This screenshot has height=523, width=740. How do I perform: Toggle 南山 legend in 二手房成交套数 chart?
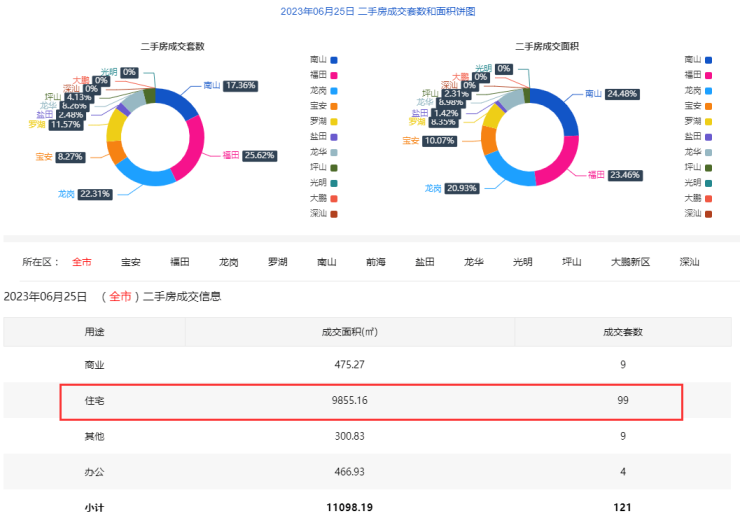324,60
